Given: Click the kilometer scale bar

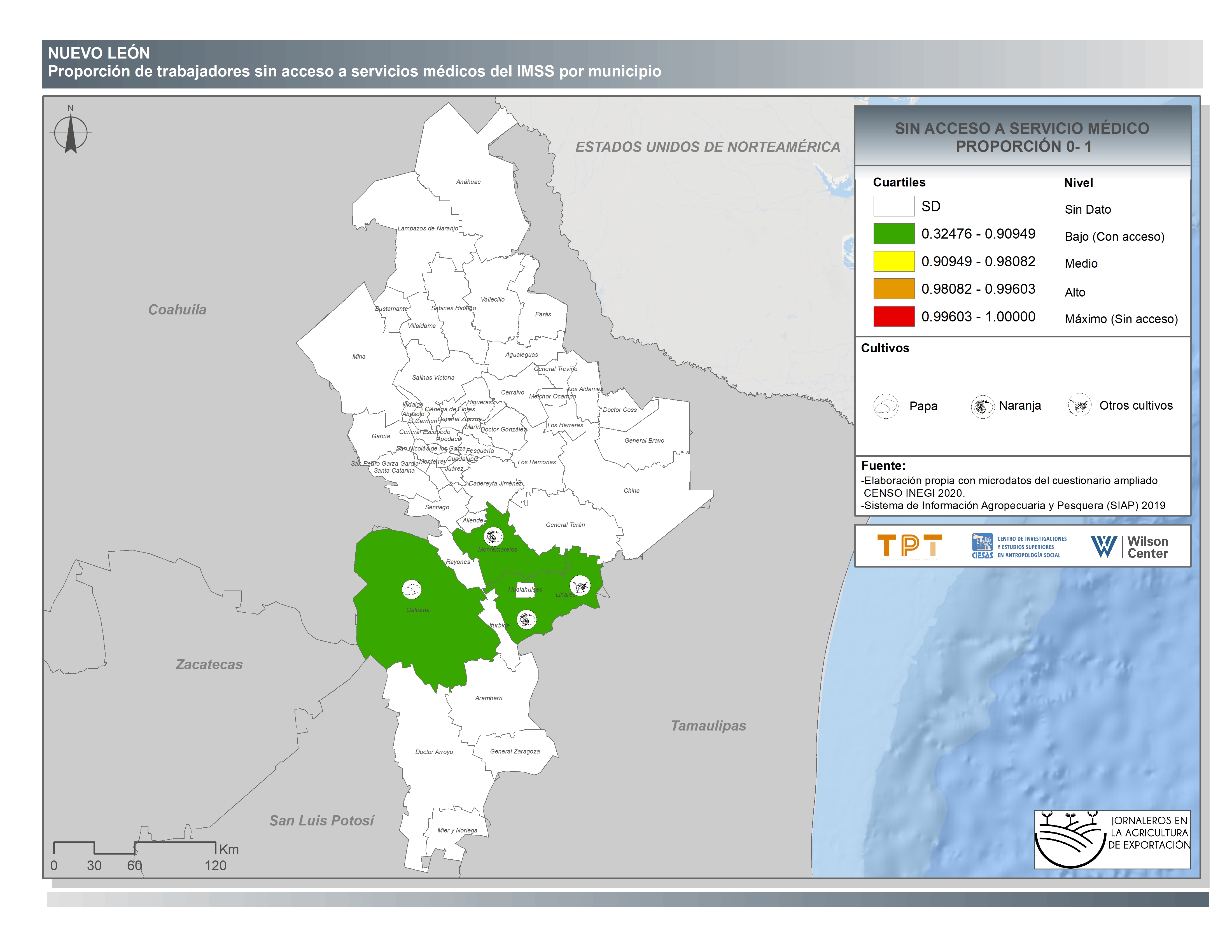Looking at the screenshot, I should (x=135, y=848).
